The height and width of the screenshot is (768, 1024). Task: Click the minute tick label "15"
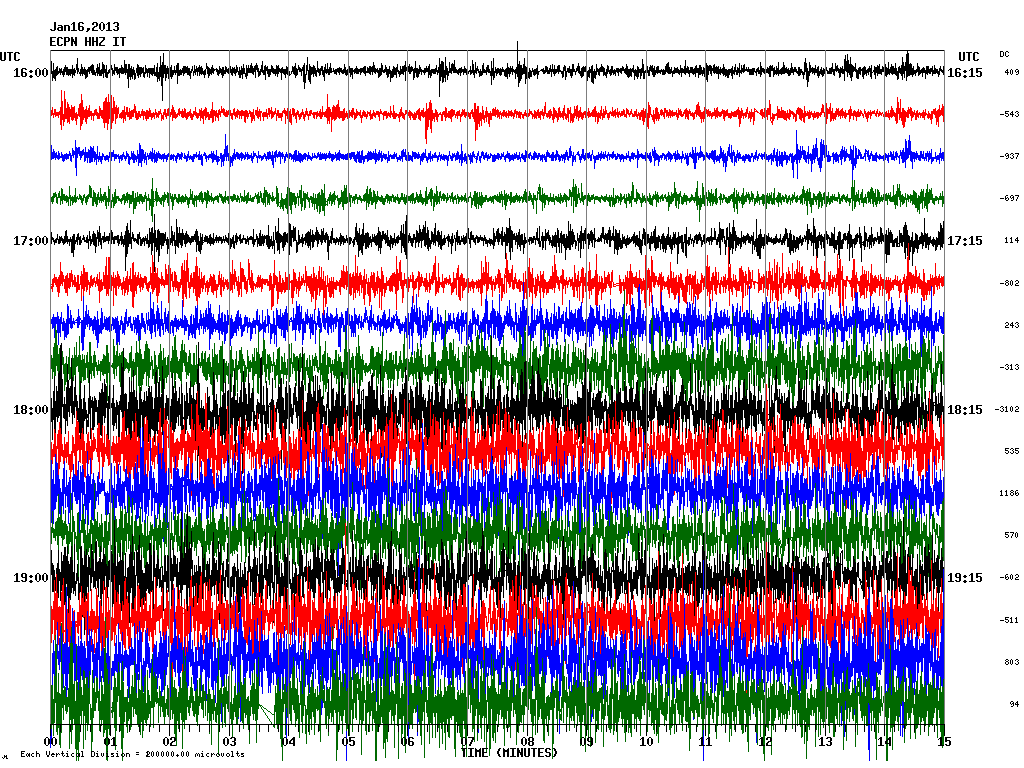click(x=944, y=742)
